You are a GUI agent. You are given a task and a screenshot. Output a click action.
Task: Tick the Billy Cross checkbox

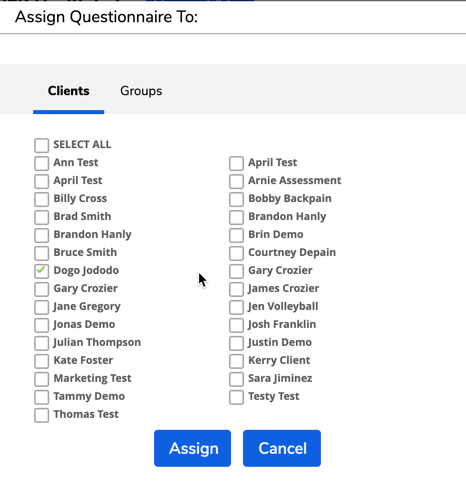tap(41, 199)
